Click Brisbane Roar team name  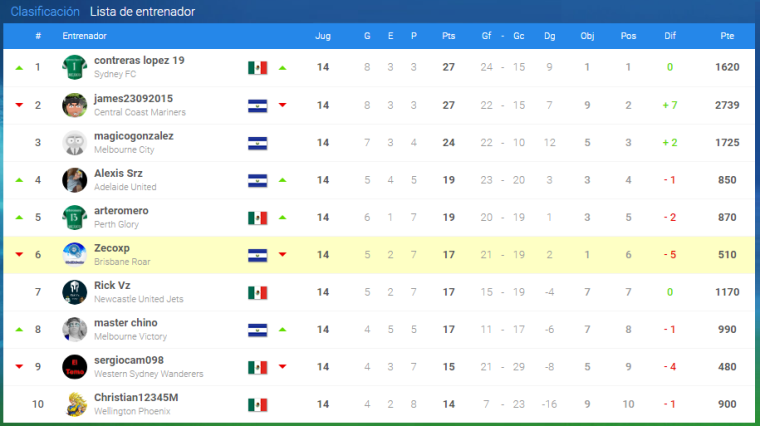click(122, 262)
